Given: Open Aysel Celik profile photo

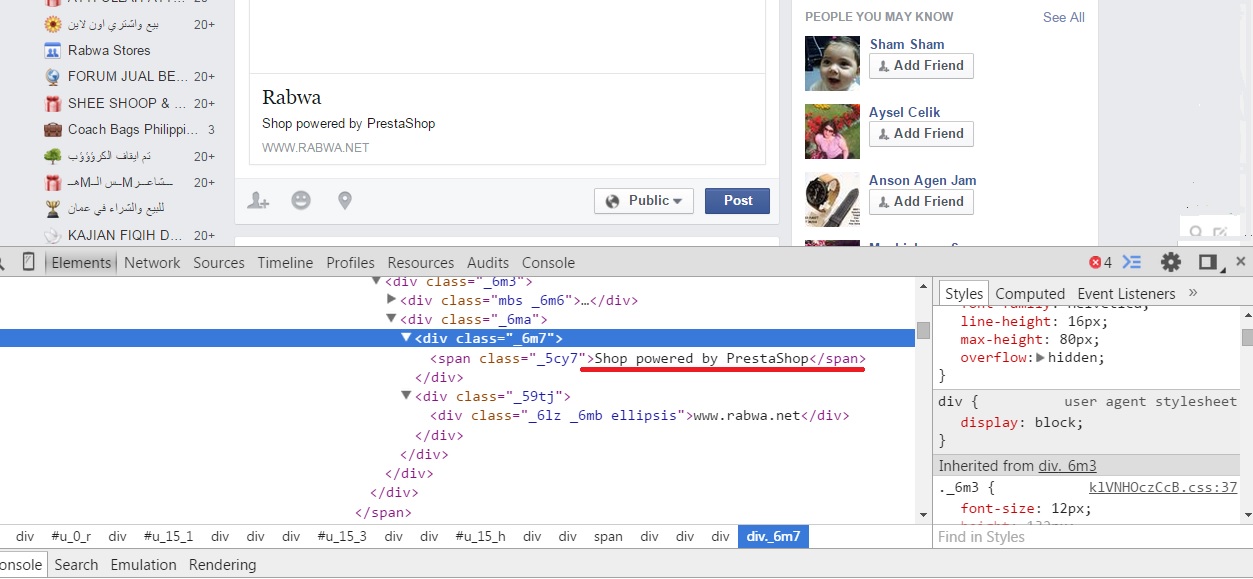Looking at the screenshot, I should pos(832,132).
